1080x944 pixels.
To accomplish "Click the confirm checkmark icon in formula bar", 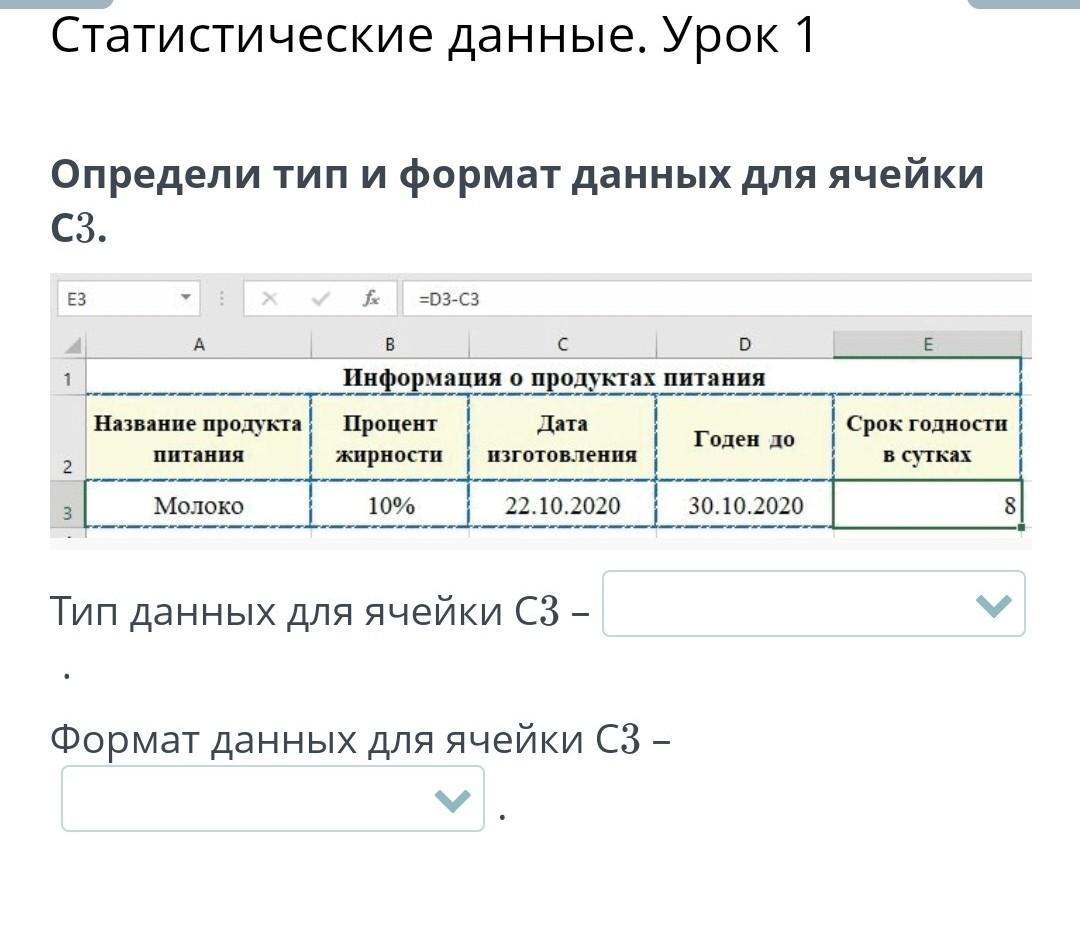I will (x=320, y=298).
